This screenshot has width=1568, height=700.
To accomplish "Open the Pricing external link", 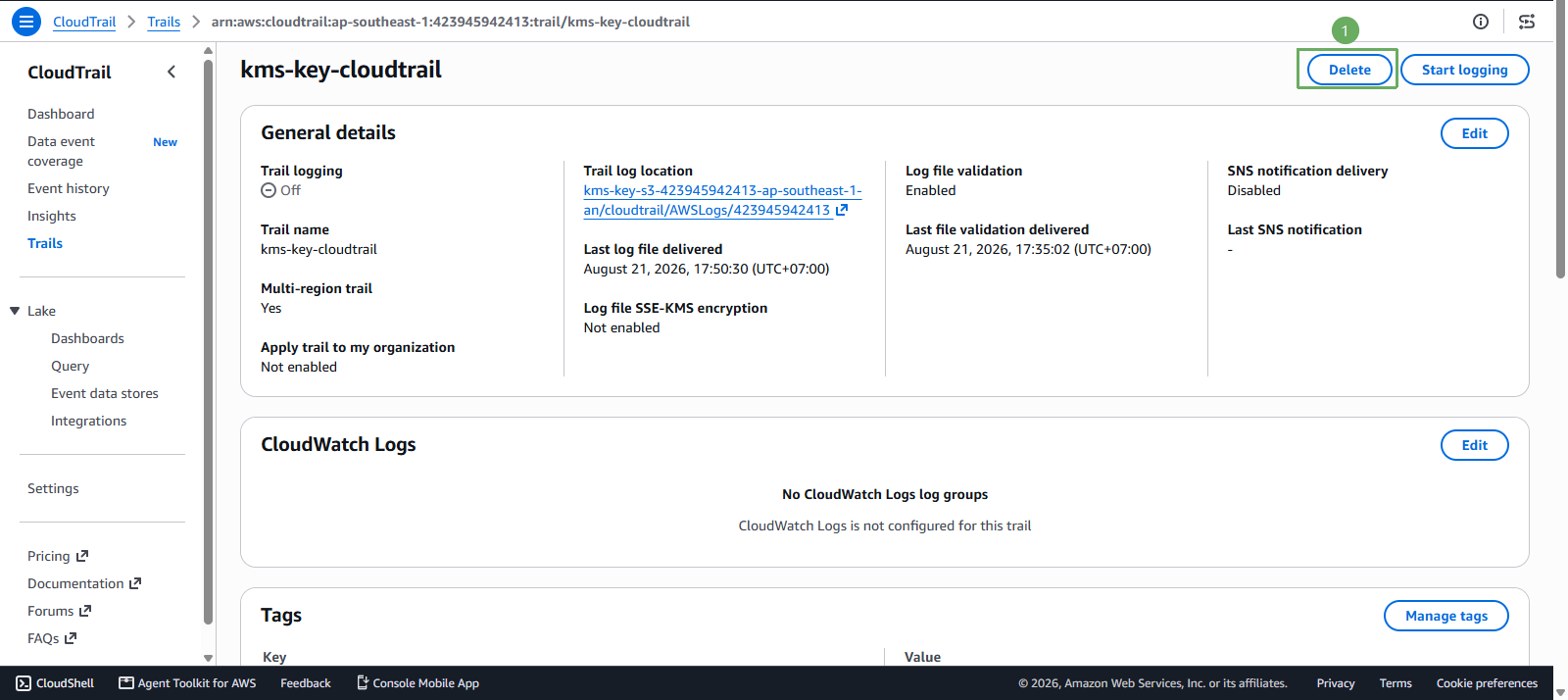I will tap(58, 556).
